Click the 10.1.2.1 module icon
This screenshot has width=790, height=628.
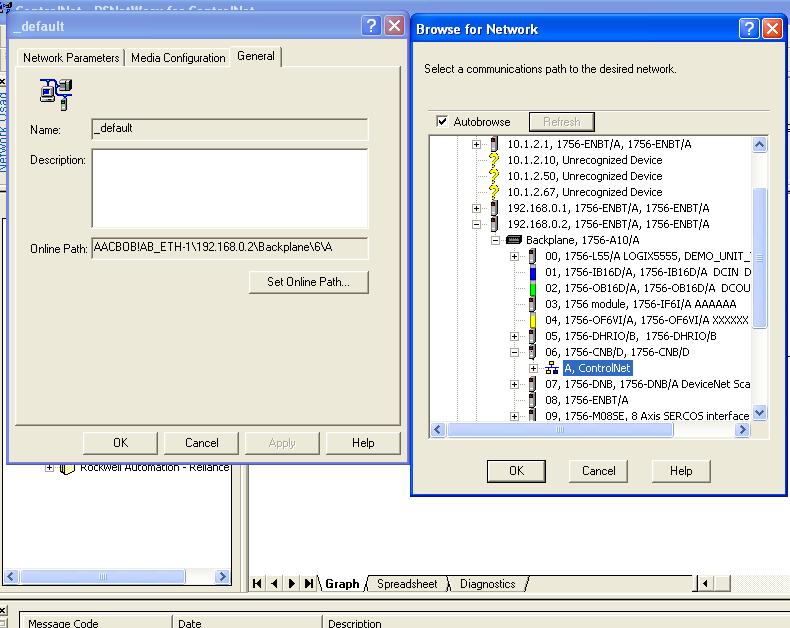point(494,144)
